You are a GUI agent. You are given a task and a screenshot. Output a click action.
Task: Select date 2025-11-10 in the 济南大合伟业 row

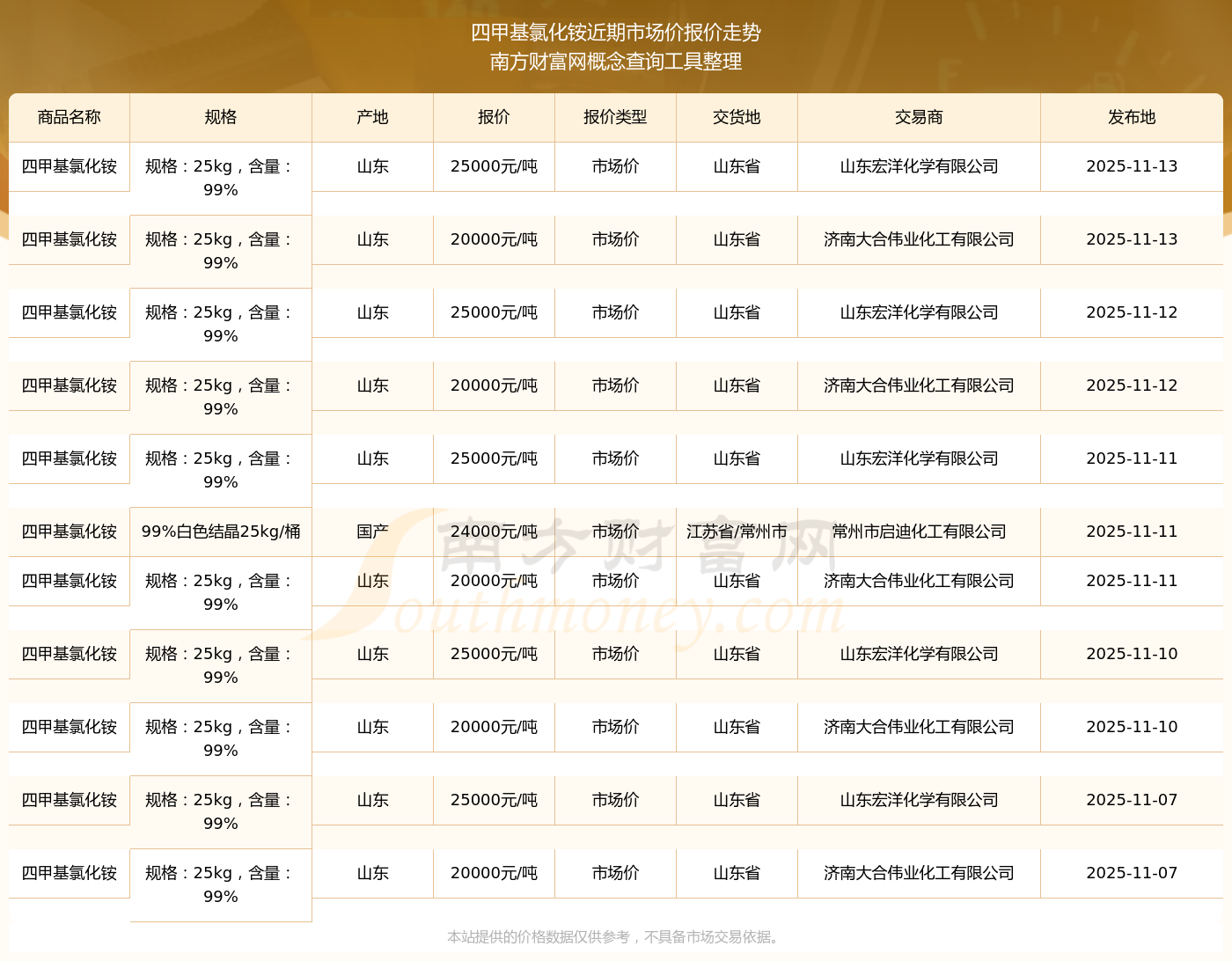click(1132, 727)
